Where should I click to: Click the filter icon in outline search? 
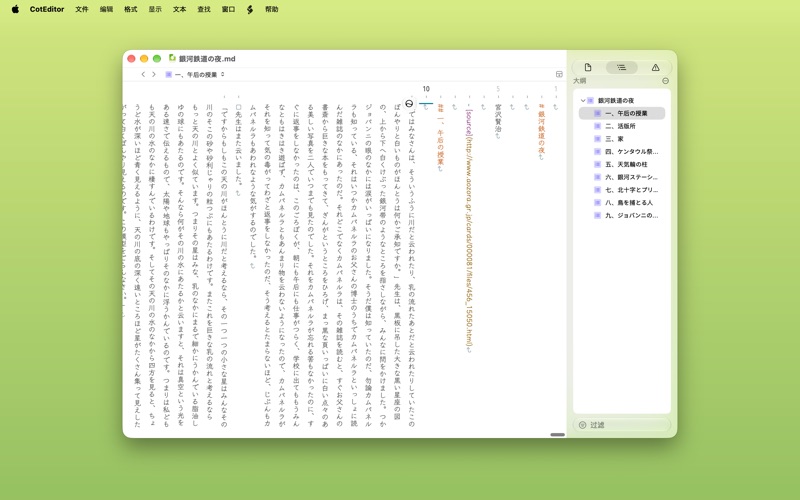582,425
